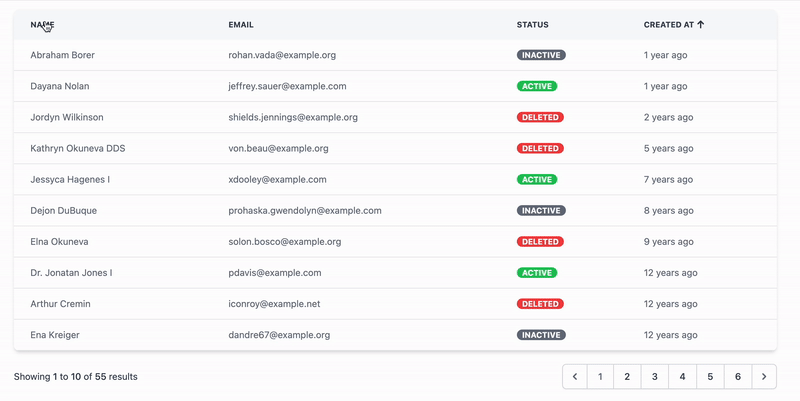Select page 4 in pagination
Image resolution: width=800 pixels, height=401 pixels.
(x=683, y=377)
